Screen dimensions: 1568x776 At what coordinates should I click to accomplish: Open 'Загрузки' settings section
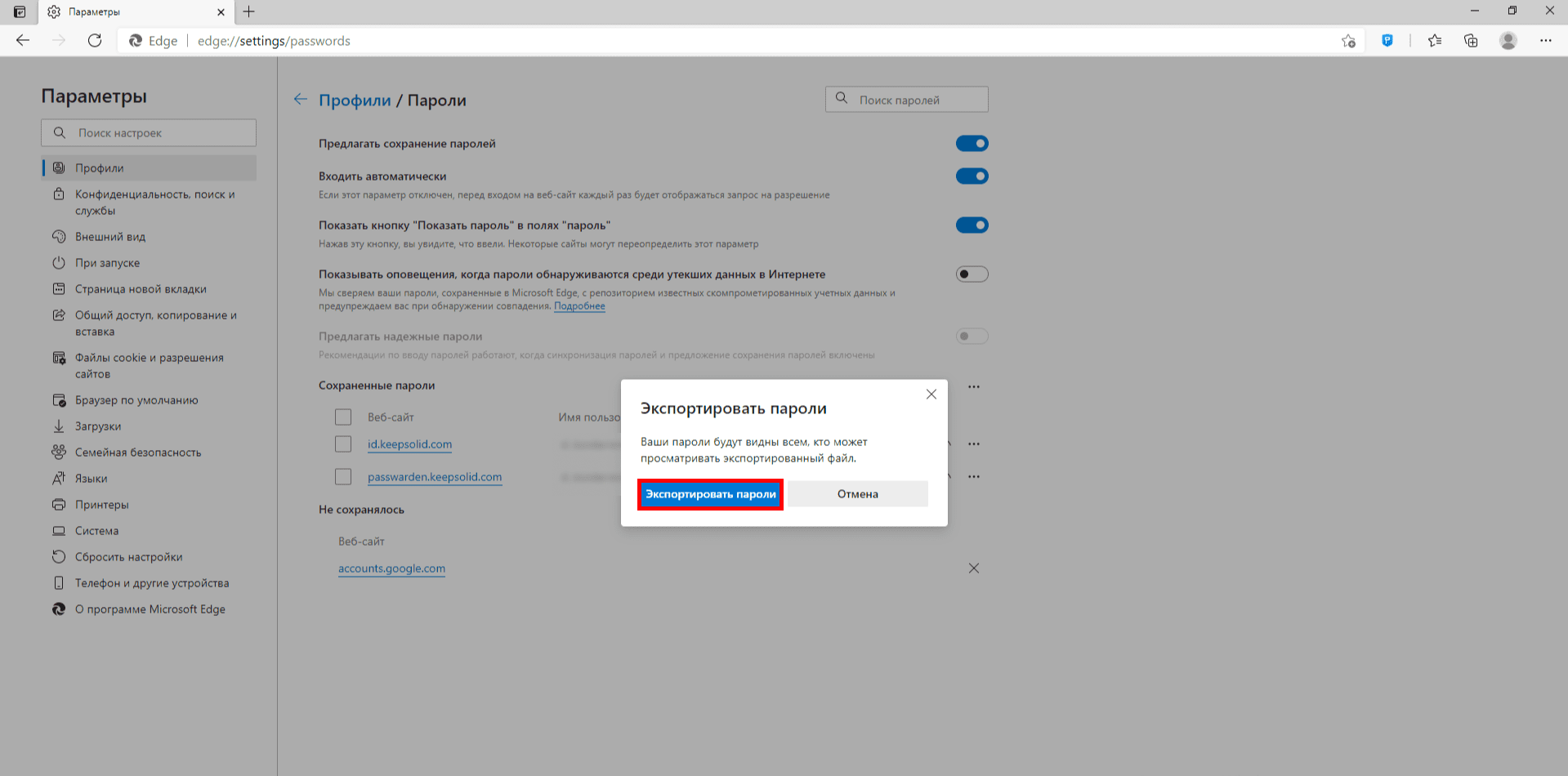point(98,426)
